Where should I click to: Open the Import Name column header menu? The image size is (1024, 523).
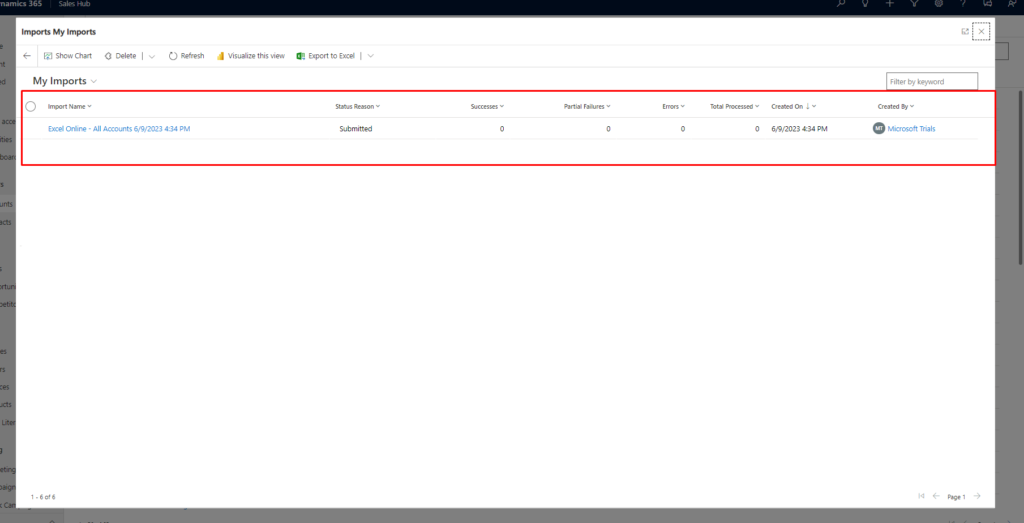69,106
